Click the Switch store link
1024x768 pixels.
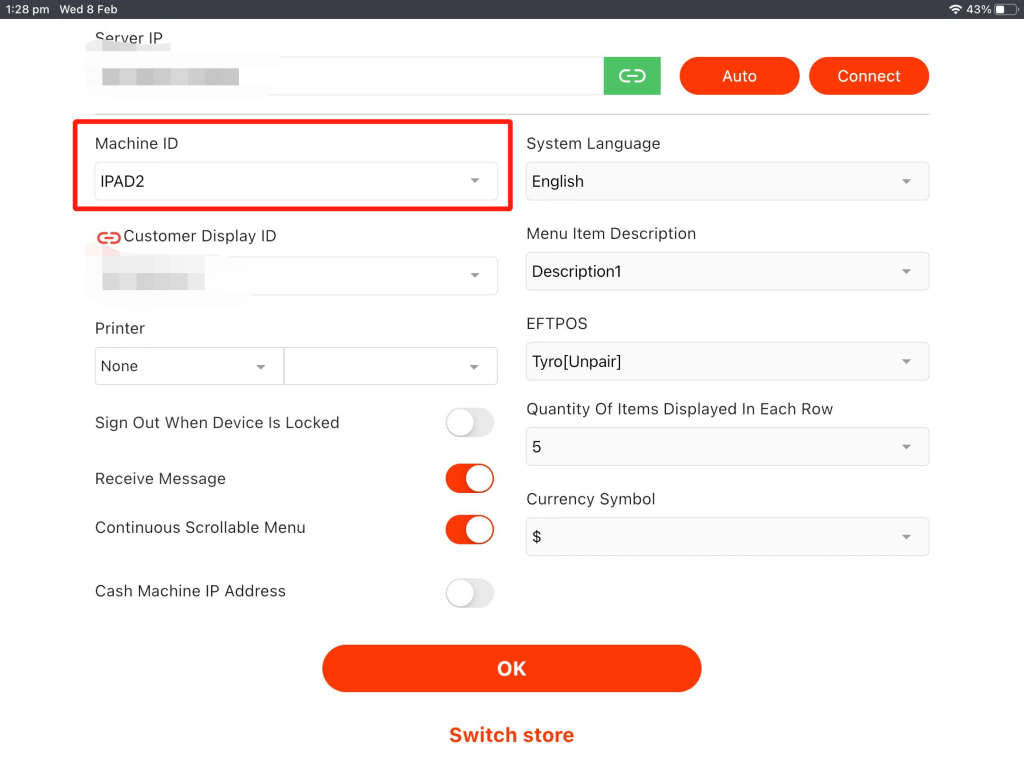[511, 735]
